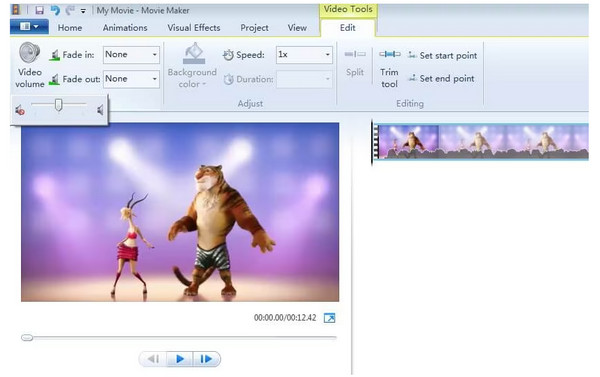Play the video preview

click(x=179, y=359)
